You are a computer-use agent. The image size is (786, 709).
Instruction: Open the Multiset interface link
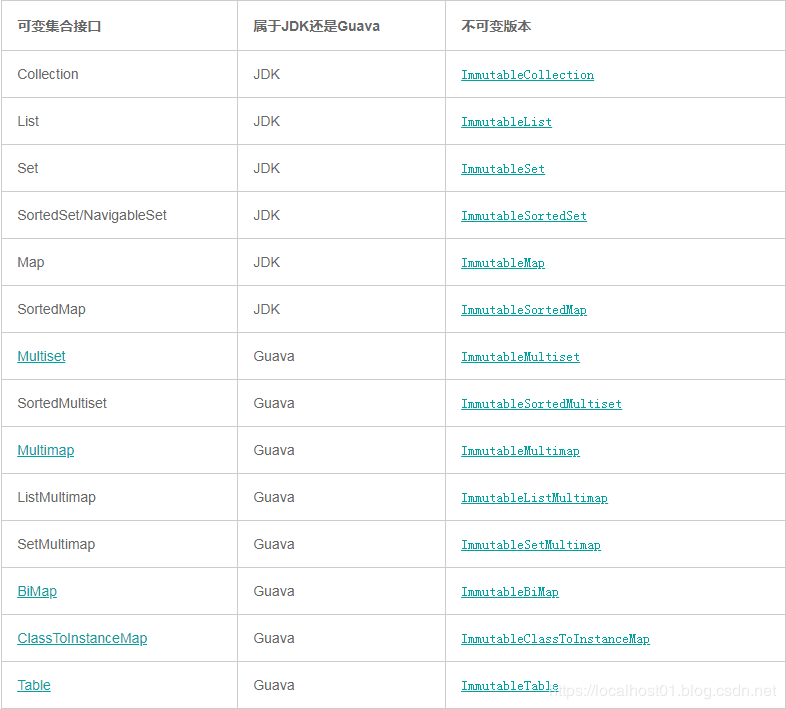coord(41,356)
